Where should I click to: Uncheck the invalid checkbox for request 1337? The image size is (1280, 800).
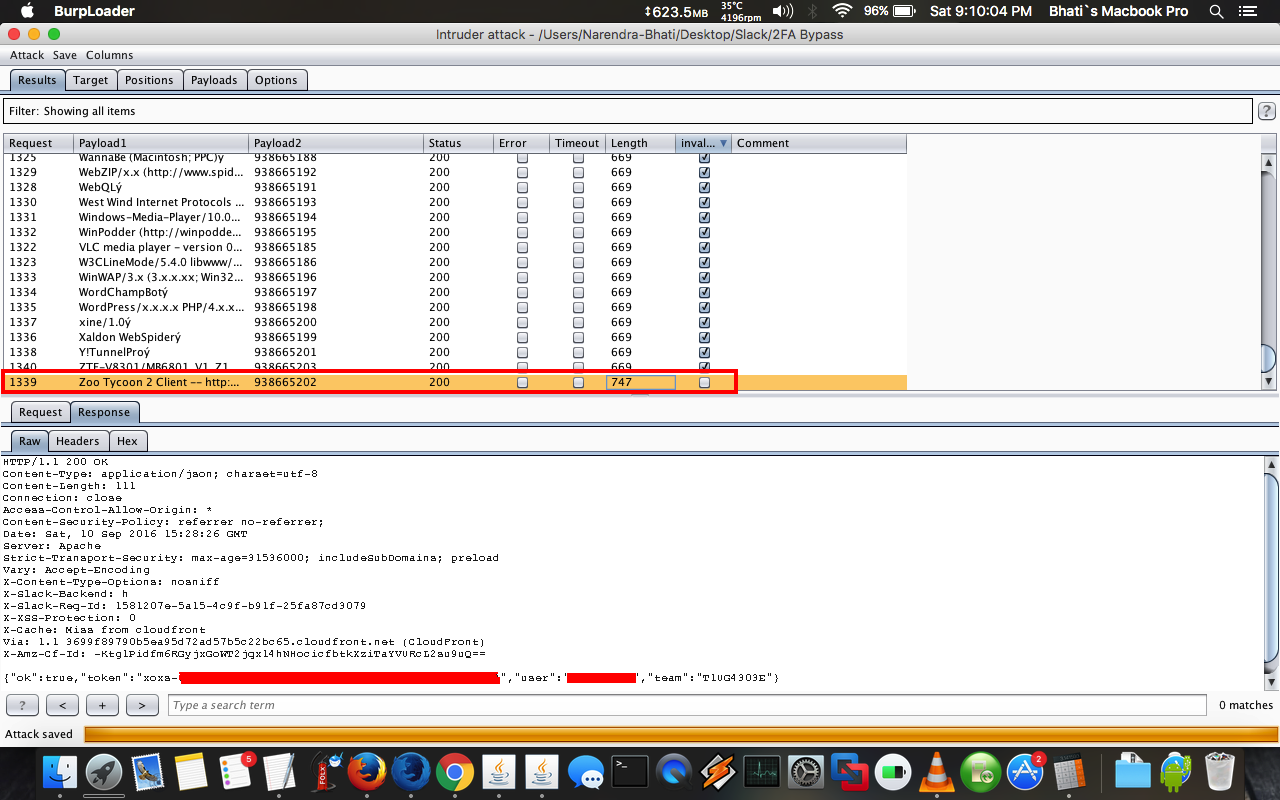704,322
